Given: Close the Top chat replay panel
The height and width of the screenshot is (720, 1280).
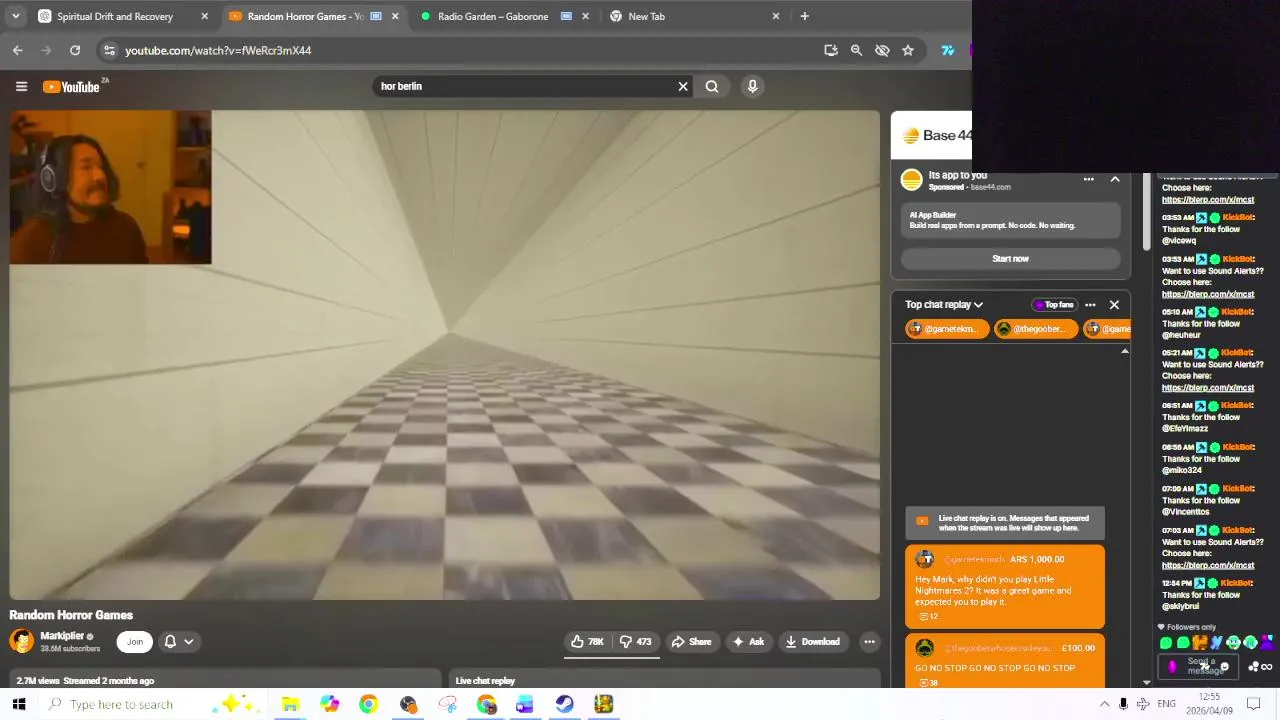Looking at the screenshot, I should tap(1114, 305).
